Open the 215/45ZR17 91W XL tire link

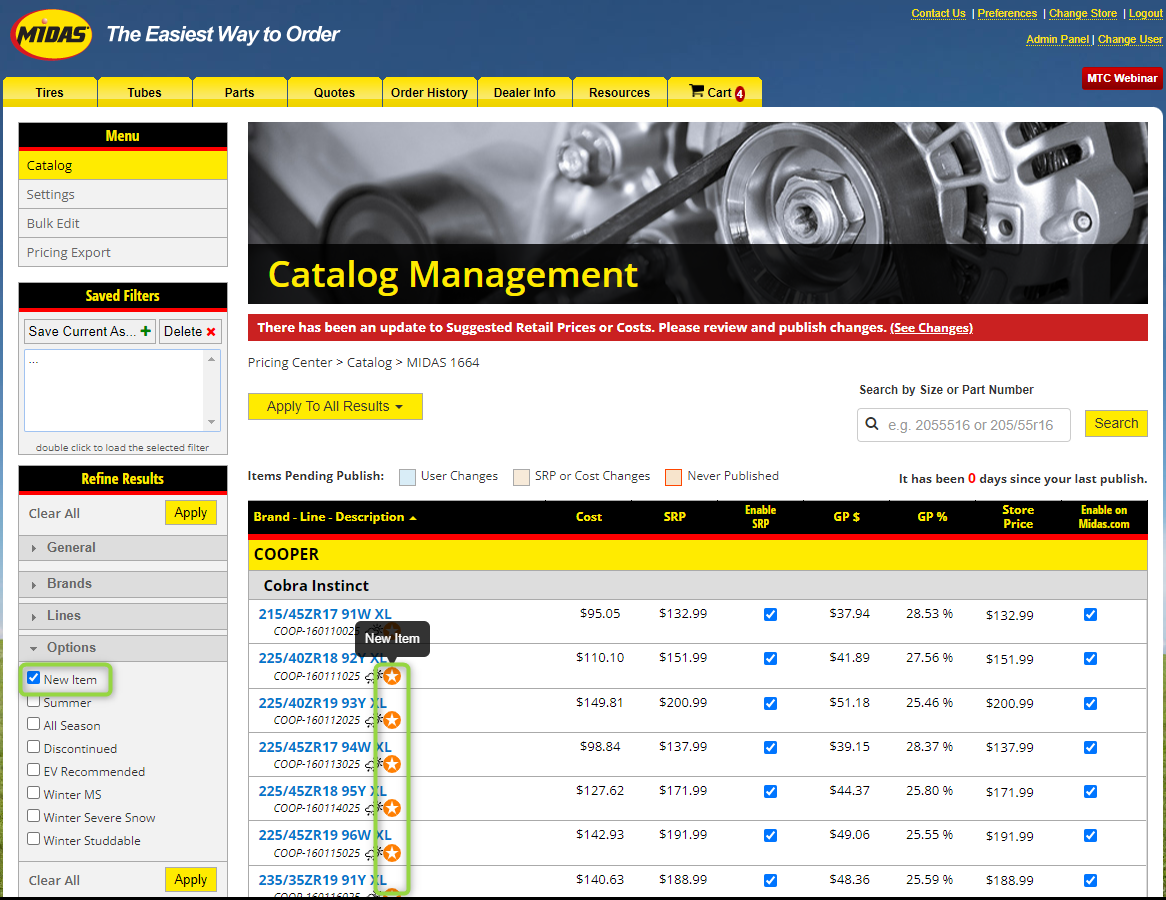[325, 614]
